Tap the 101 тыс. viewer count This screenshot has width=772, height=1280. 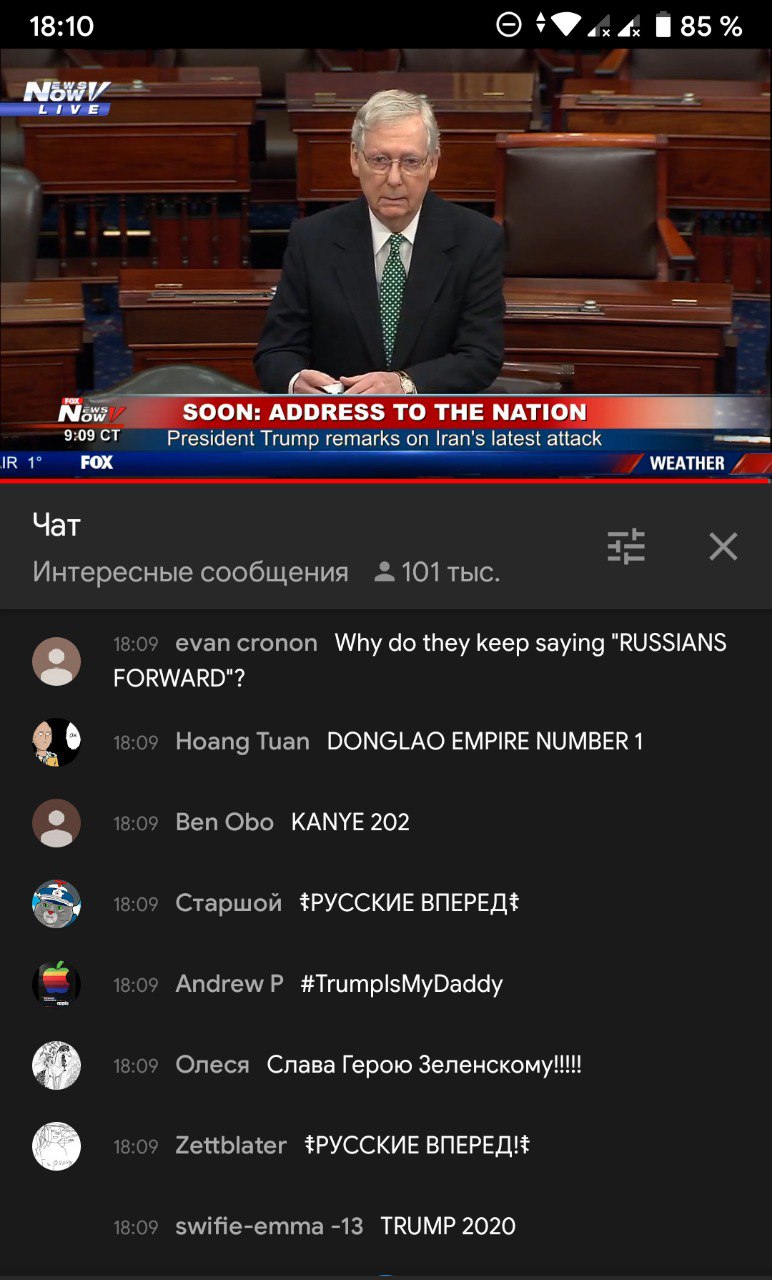[437, 572]
